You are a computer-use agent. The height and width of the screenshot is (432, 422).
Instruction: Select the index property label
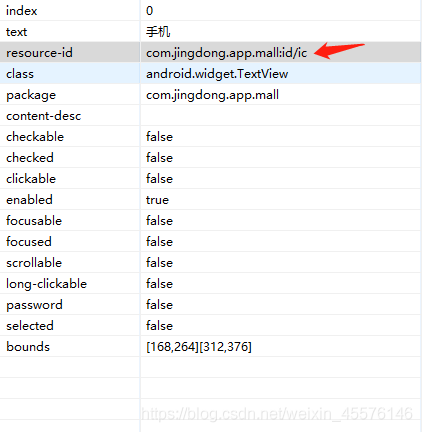21,11
